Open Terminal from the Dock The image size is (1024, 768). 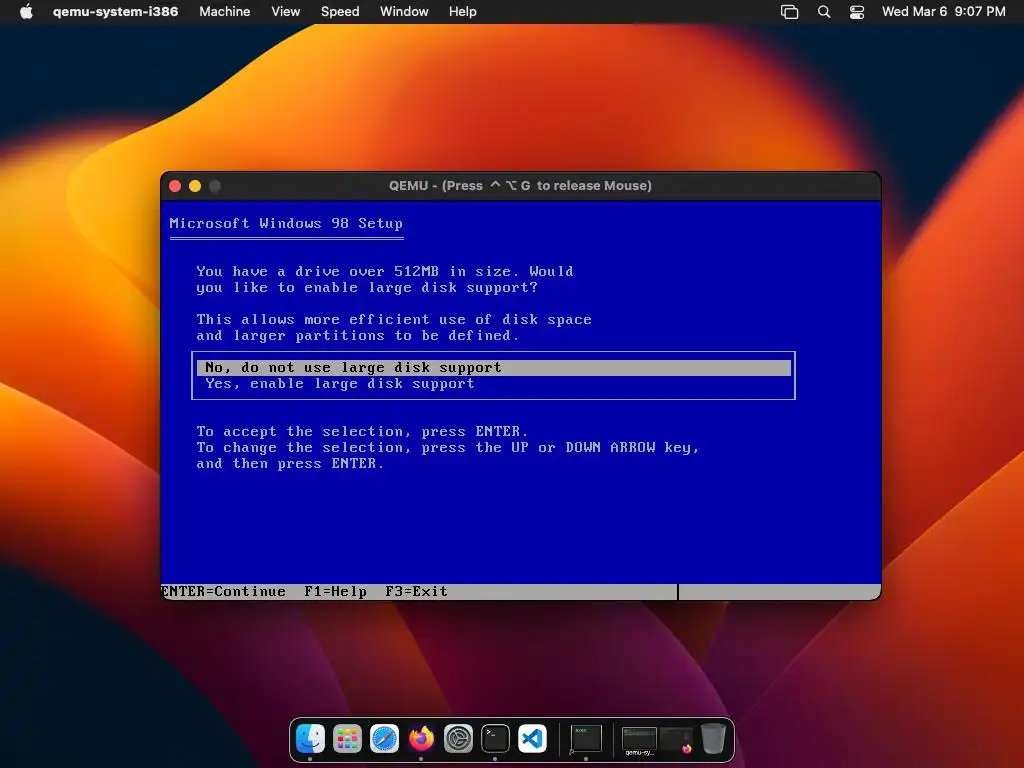click(x=495, y=739)
